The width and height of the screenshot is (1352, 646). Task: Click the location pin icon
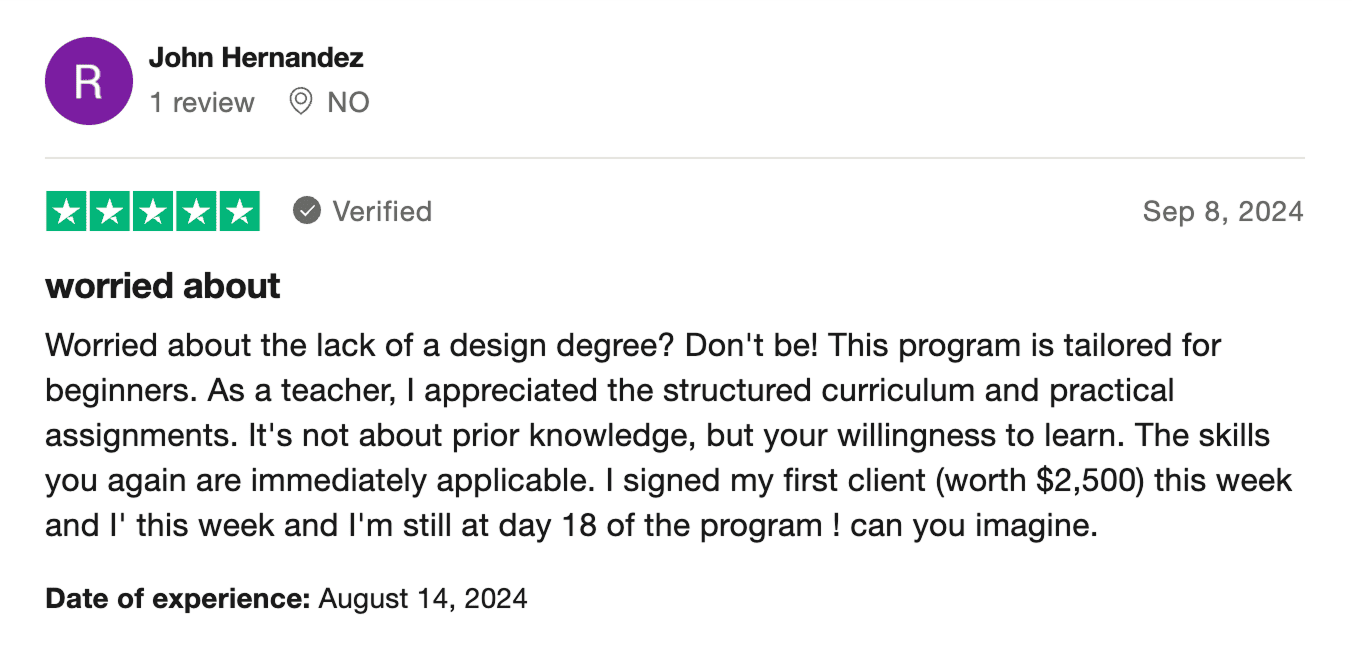tap(300, 102)
